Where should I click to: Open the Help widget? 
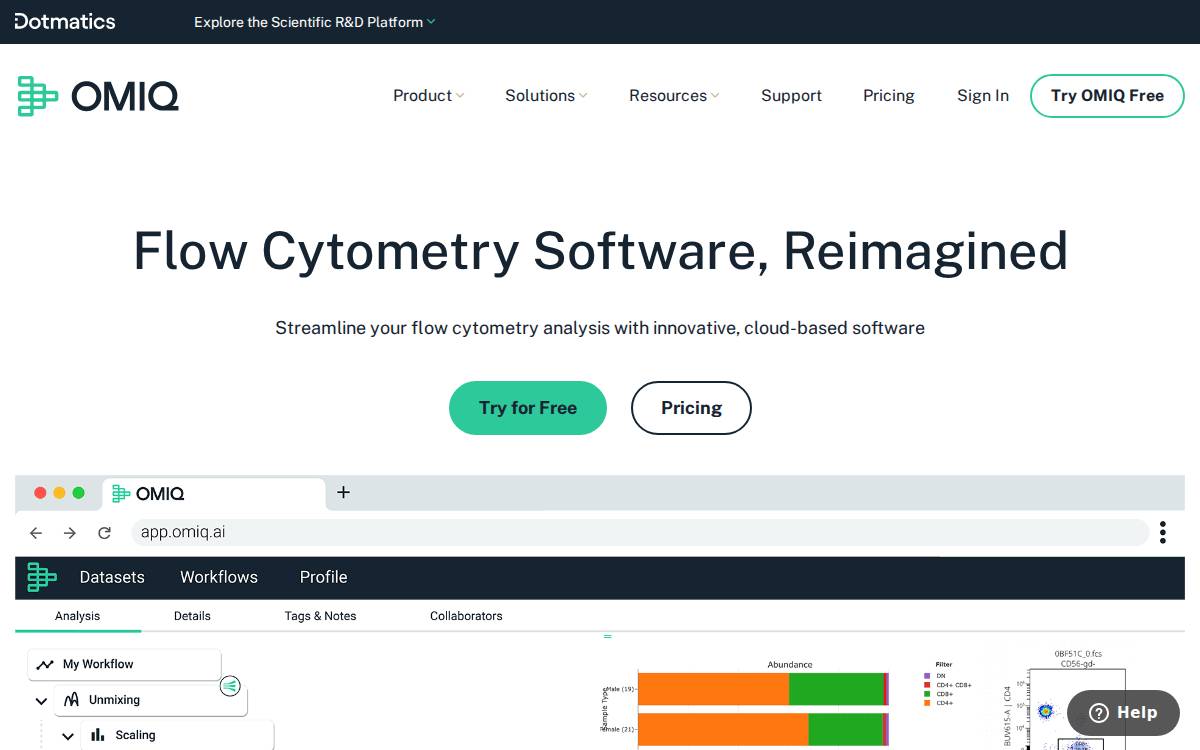pos(1123,713)
